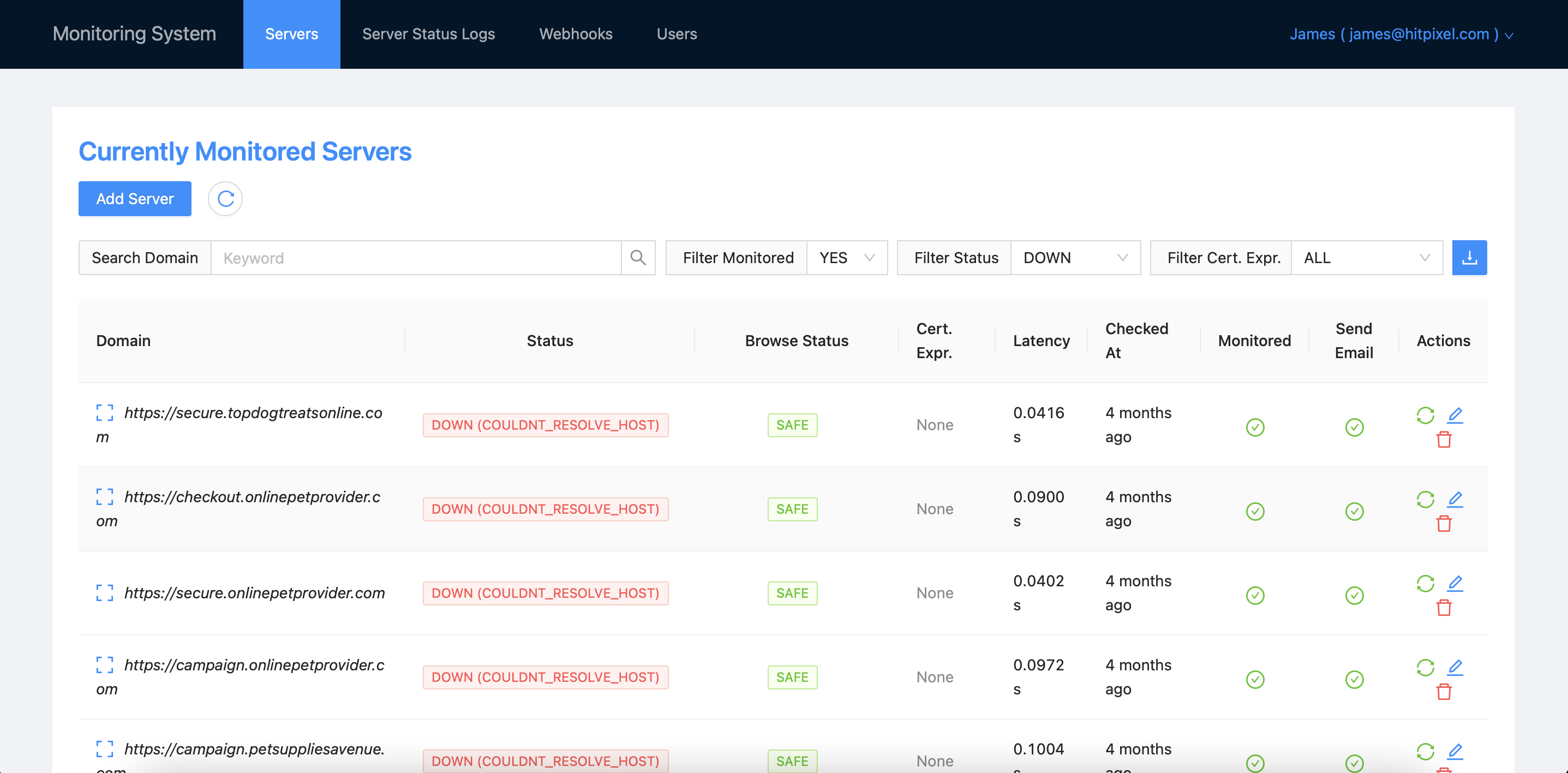Switch to Servers tab
This screenshot has height=773, width=1568.
click(x=291, y=34)
